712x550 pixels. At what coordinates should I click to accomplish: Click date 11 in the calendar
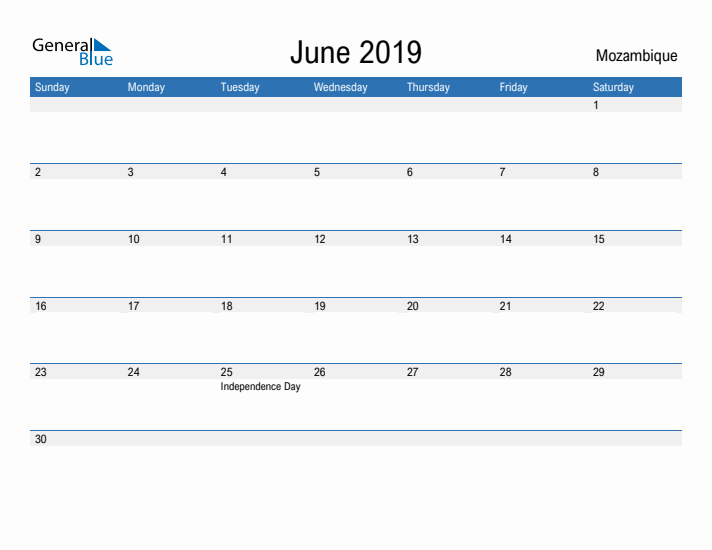[227, 239]
